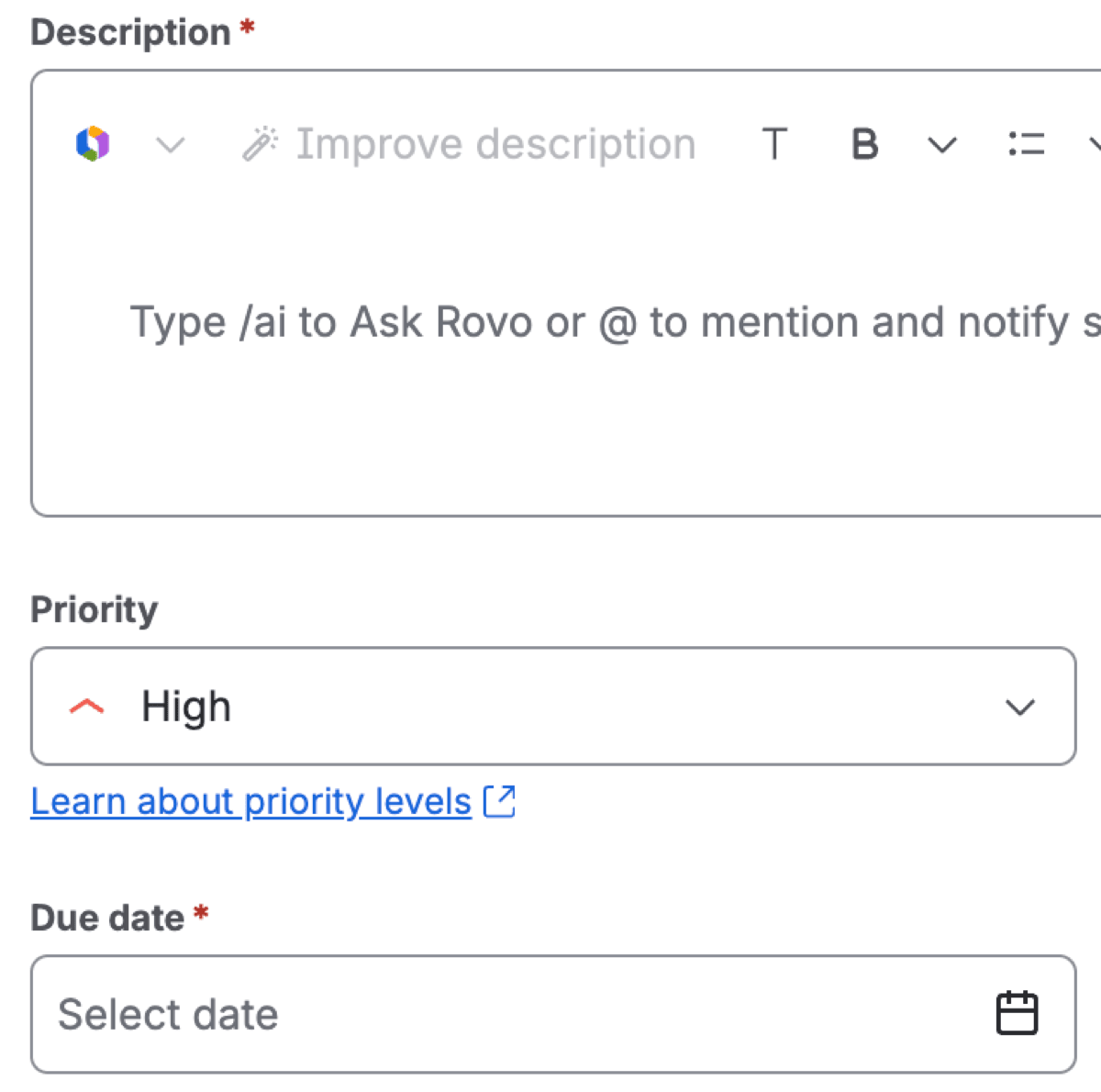This screenshot has width=1101, height=1092.
Task: Open the calendar picker icon
Action: [1017, 1013]
